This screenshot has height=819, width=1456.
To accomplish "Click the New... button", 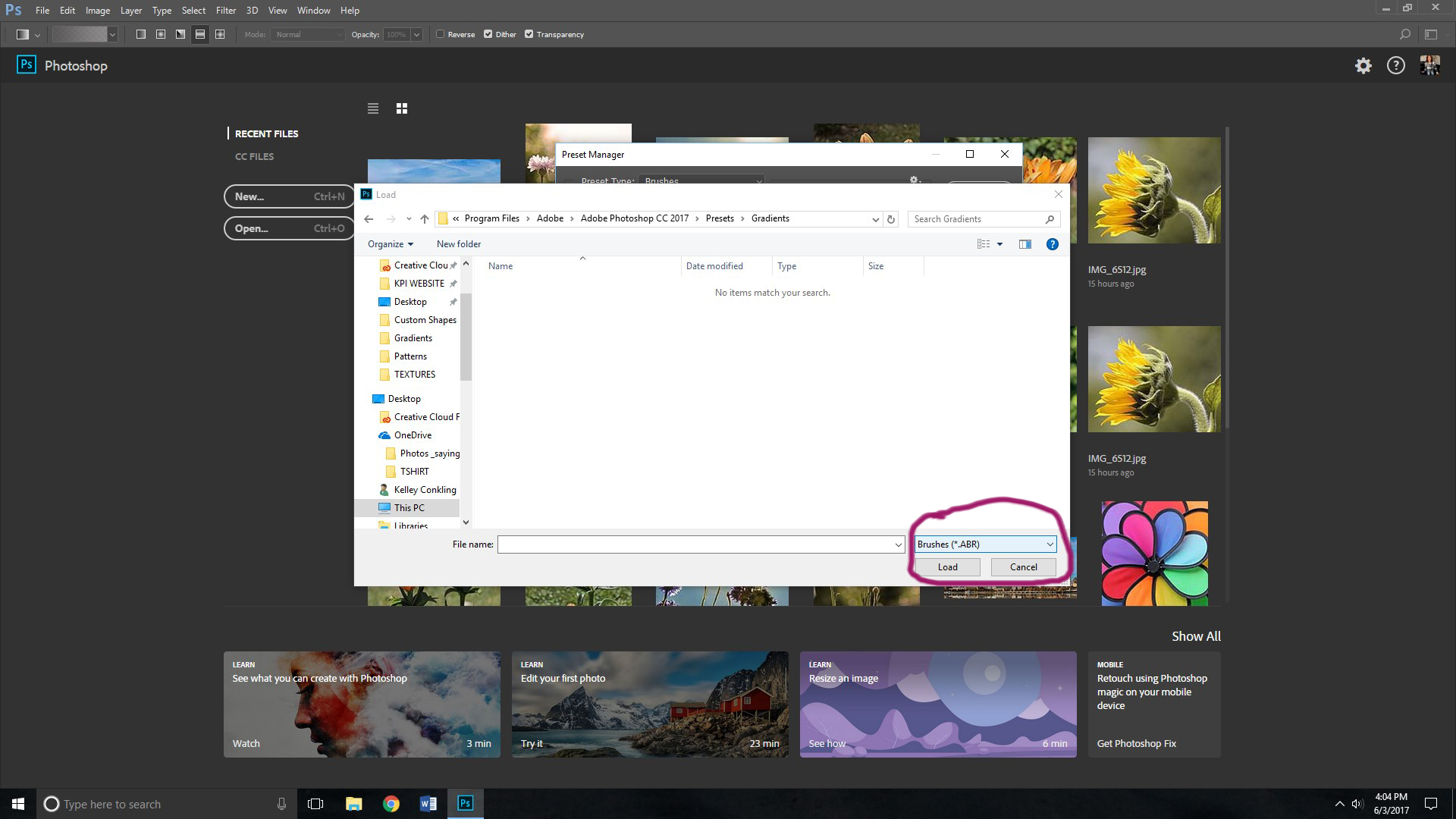I will tap(290, 196).
